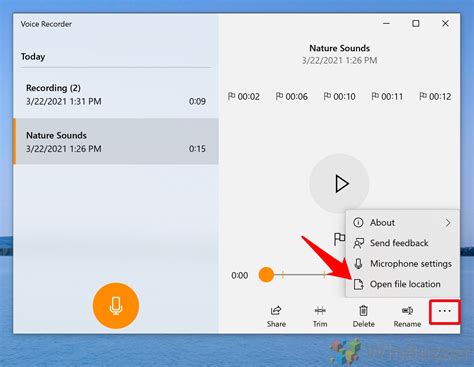Open Microphone settings
Image resolution: width=474 pixels, height=367 pixels.
(x=403, y=264)
